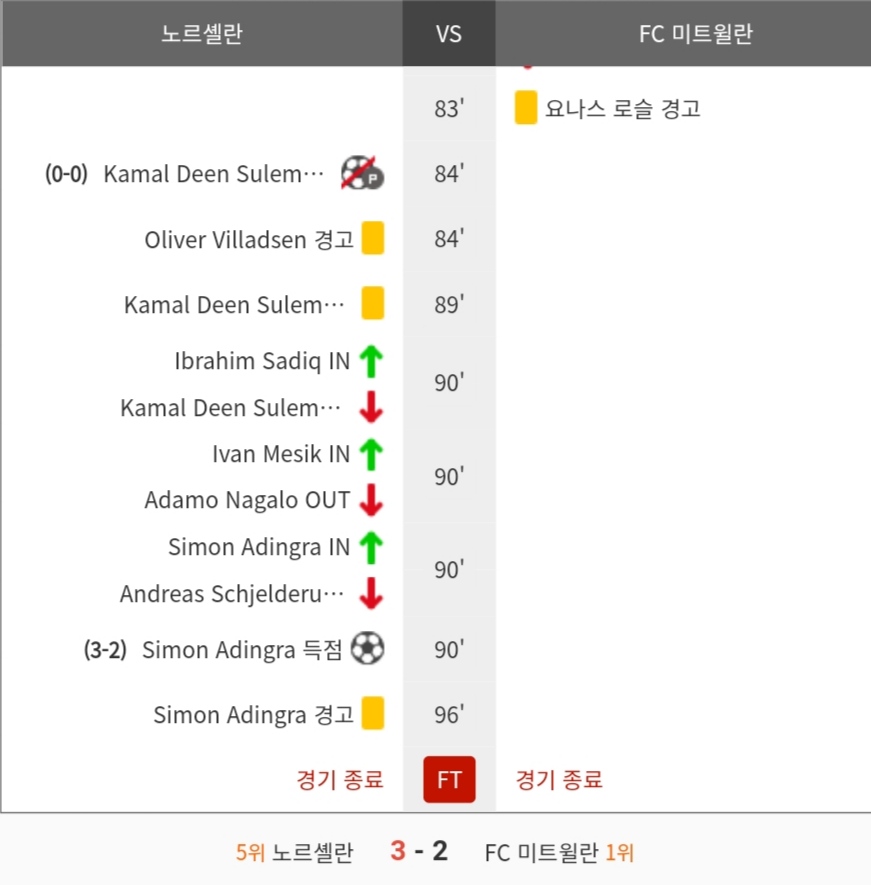Click Oliver Villadsen's yellow card icon
Viewport: 871px width, 885px height.
pos(373,239)
